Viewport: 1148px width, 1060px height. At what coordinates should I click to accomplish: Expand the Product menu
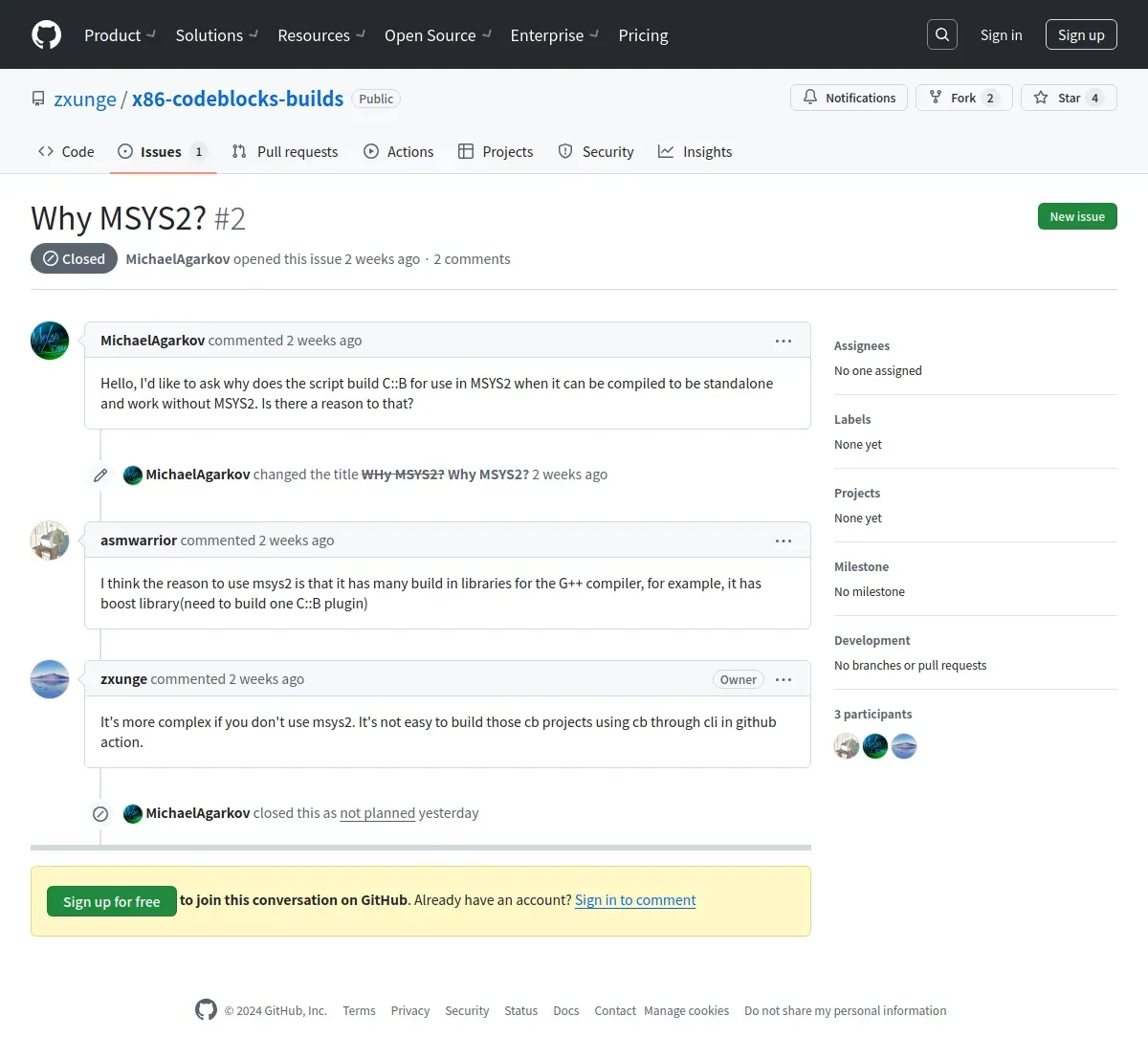coord(120,35)
